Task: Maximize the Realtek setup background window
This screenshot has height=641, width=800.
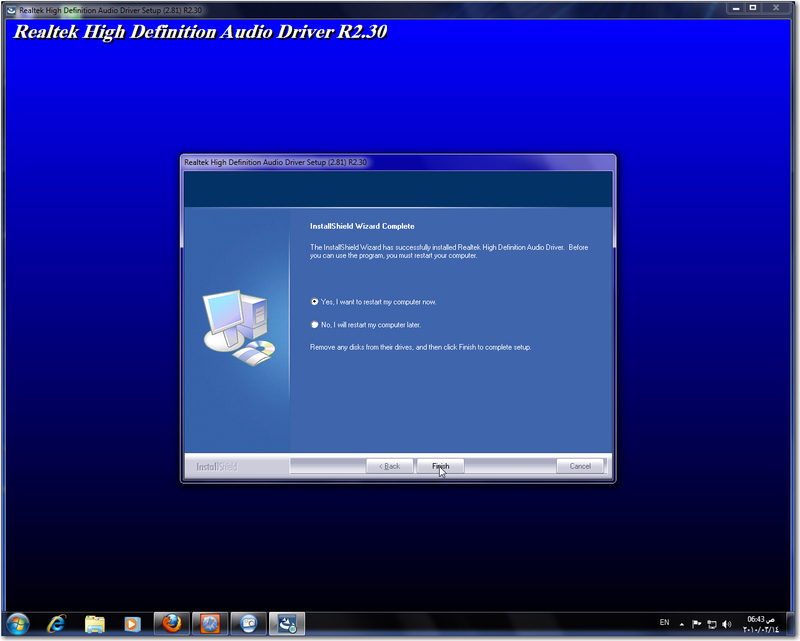Action: coord(753,8)
